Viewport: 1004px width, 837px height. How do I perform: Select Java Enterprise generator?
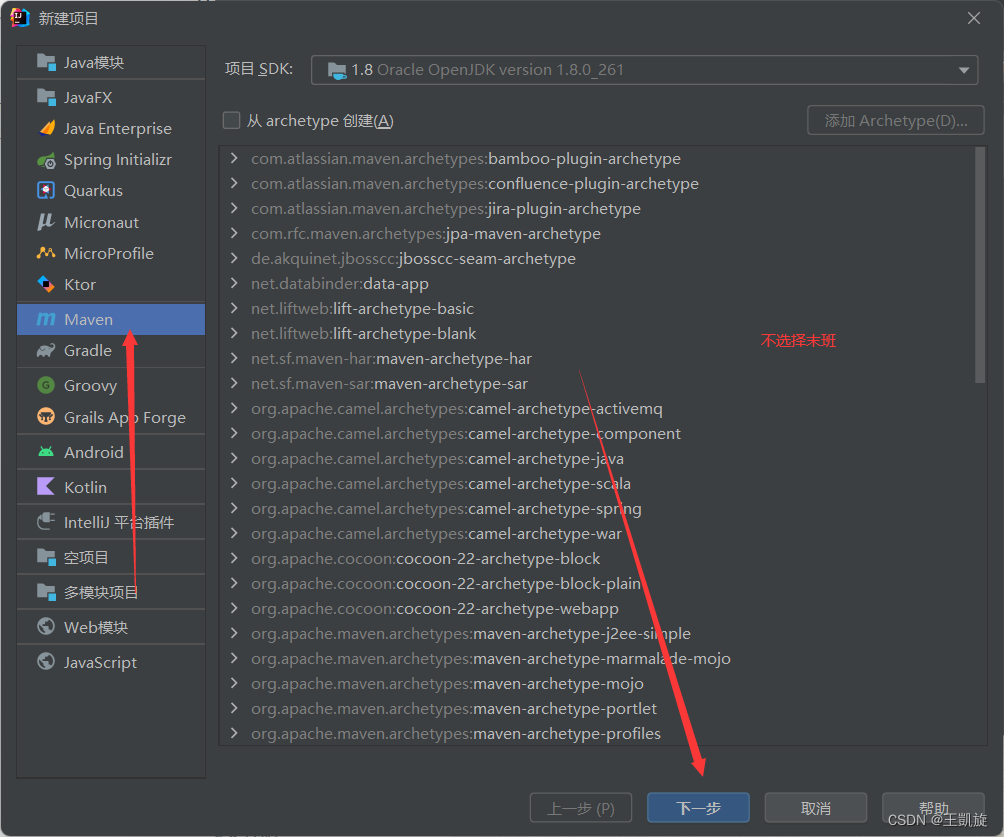pos(111,128)
